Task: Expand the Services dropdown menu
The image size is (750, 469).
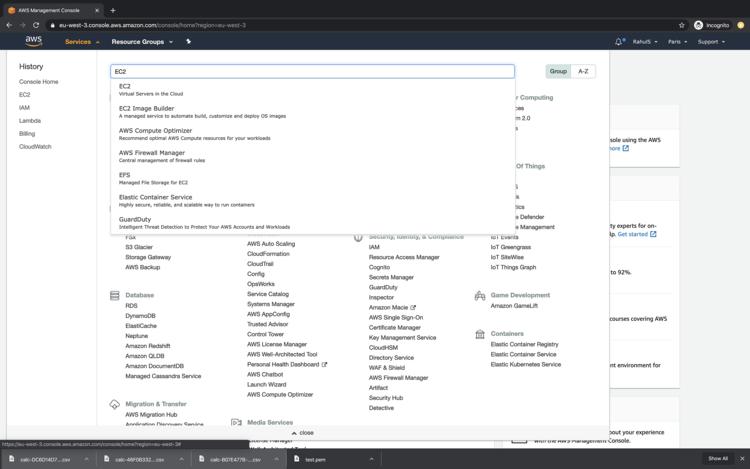Action: click(x=81, y=42)
